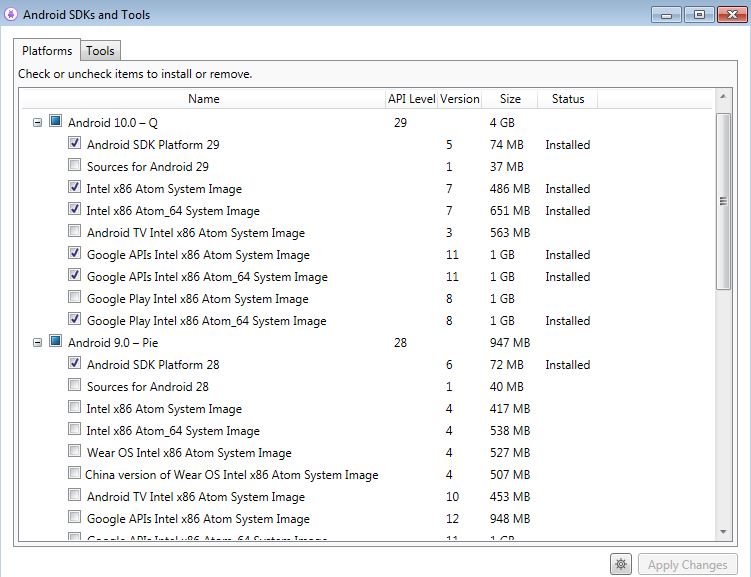Click the '948 MB' size cell
Screen dimensions: 751x577
(x=510, y=519)
